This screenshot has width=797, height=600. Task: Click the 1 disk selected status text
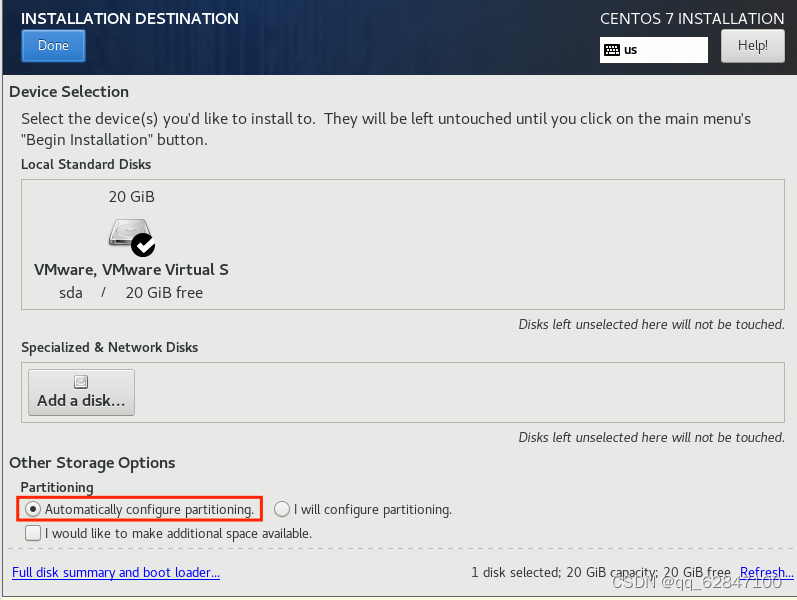pos(601,573)
